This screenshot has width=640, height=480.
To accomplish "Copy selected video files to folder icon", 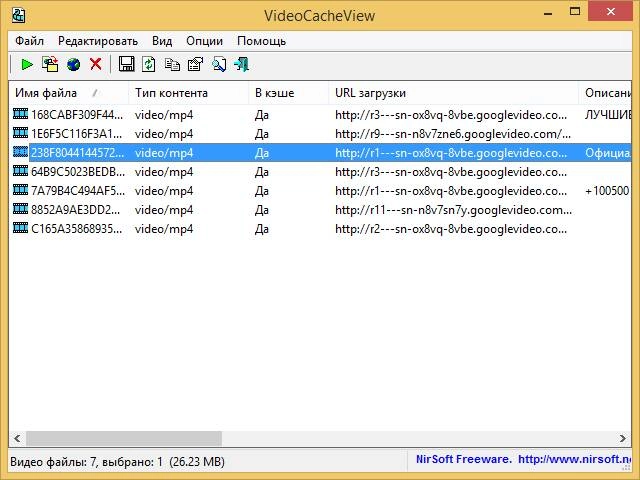I will 50,64.
